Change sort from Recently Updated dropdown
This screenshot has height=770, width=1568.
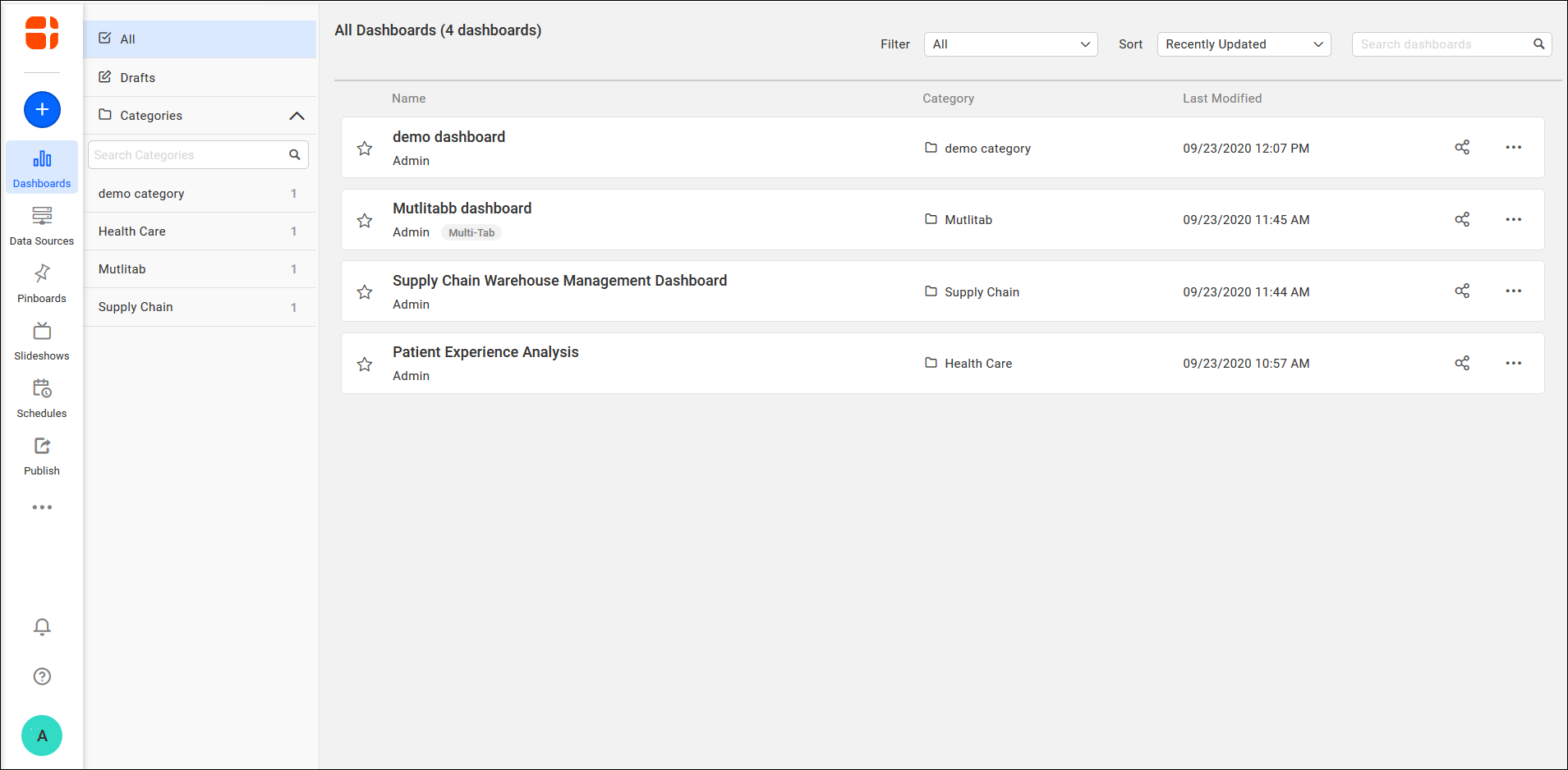(x=1242, y=44)
